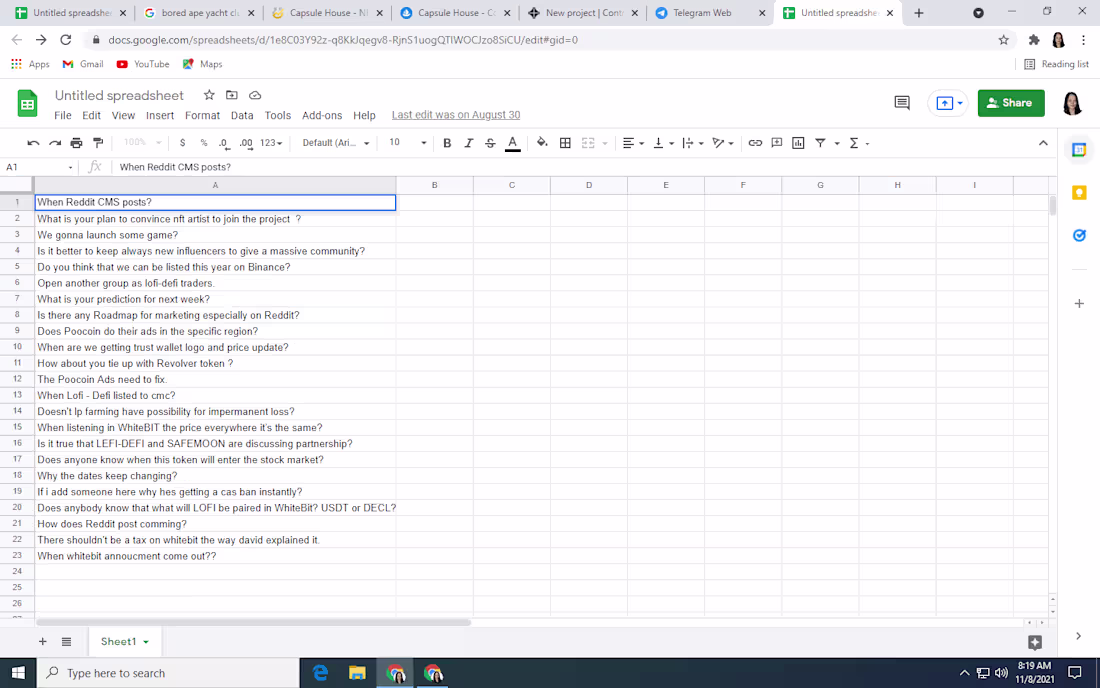Viewport: 1100px width, 688px height.
Task: Click the Last edit was on August 30 link
Action: [455, 114]
